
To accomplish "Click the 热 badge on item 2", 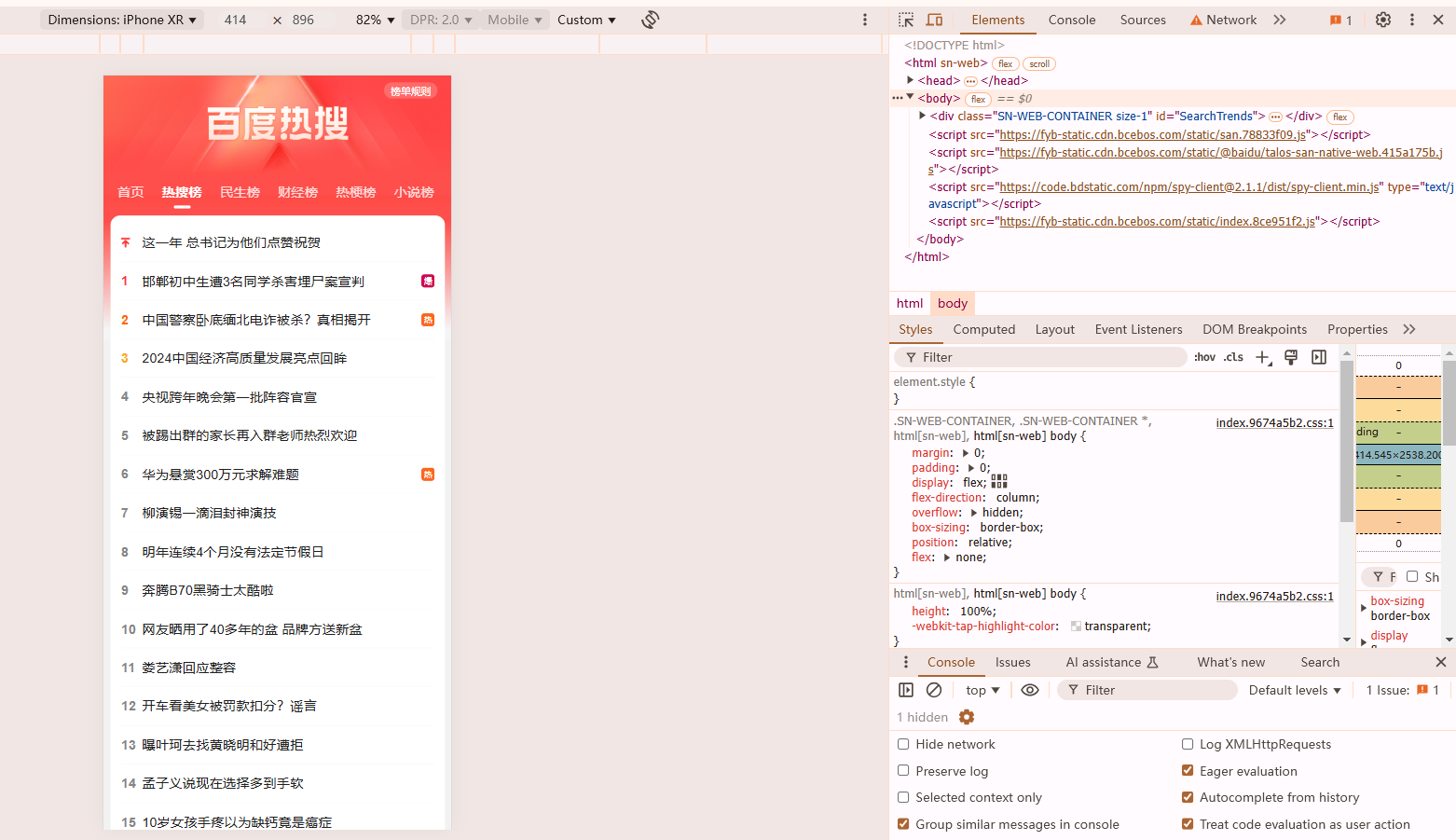I will click(428, 320).
